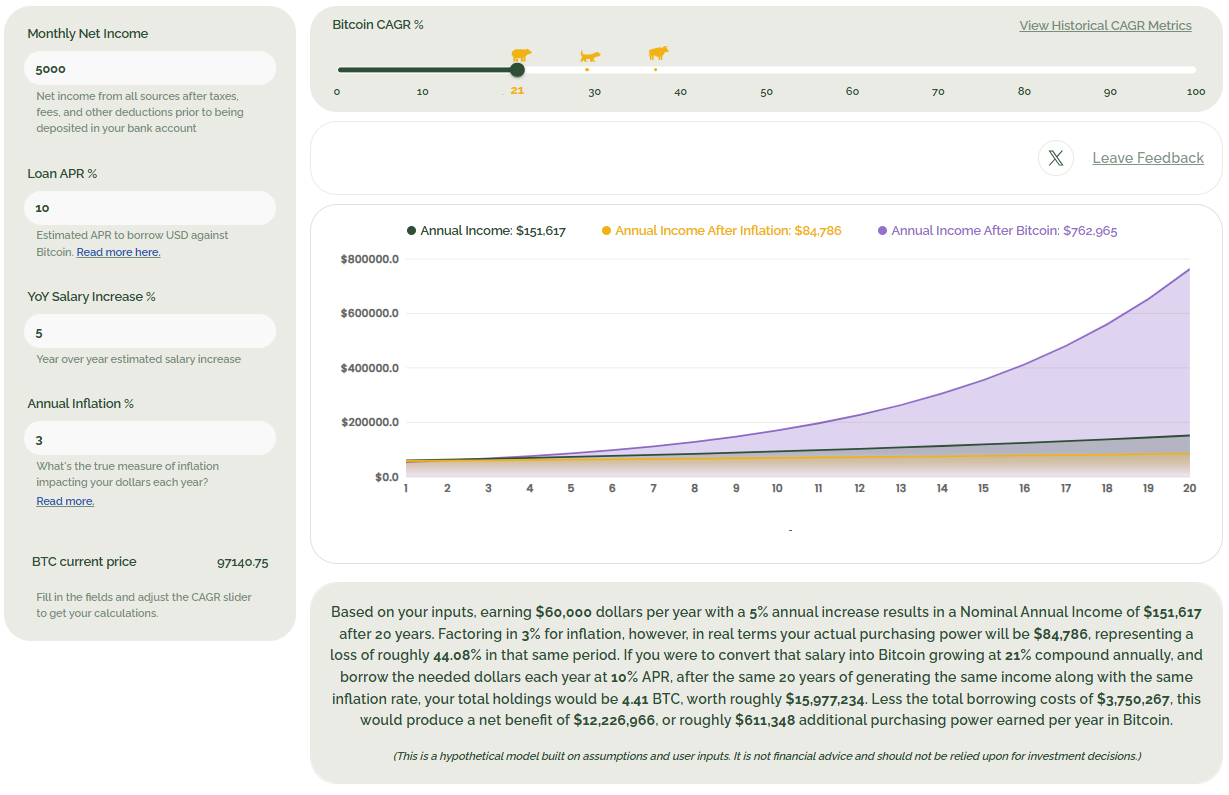Click the $400000.0 y-axis label

coord(370,368)
